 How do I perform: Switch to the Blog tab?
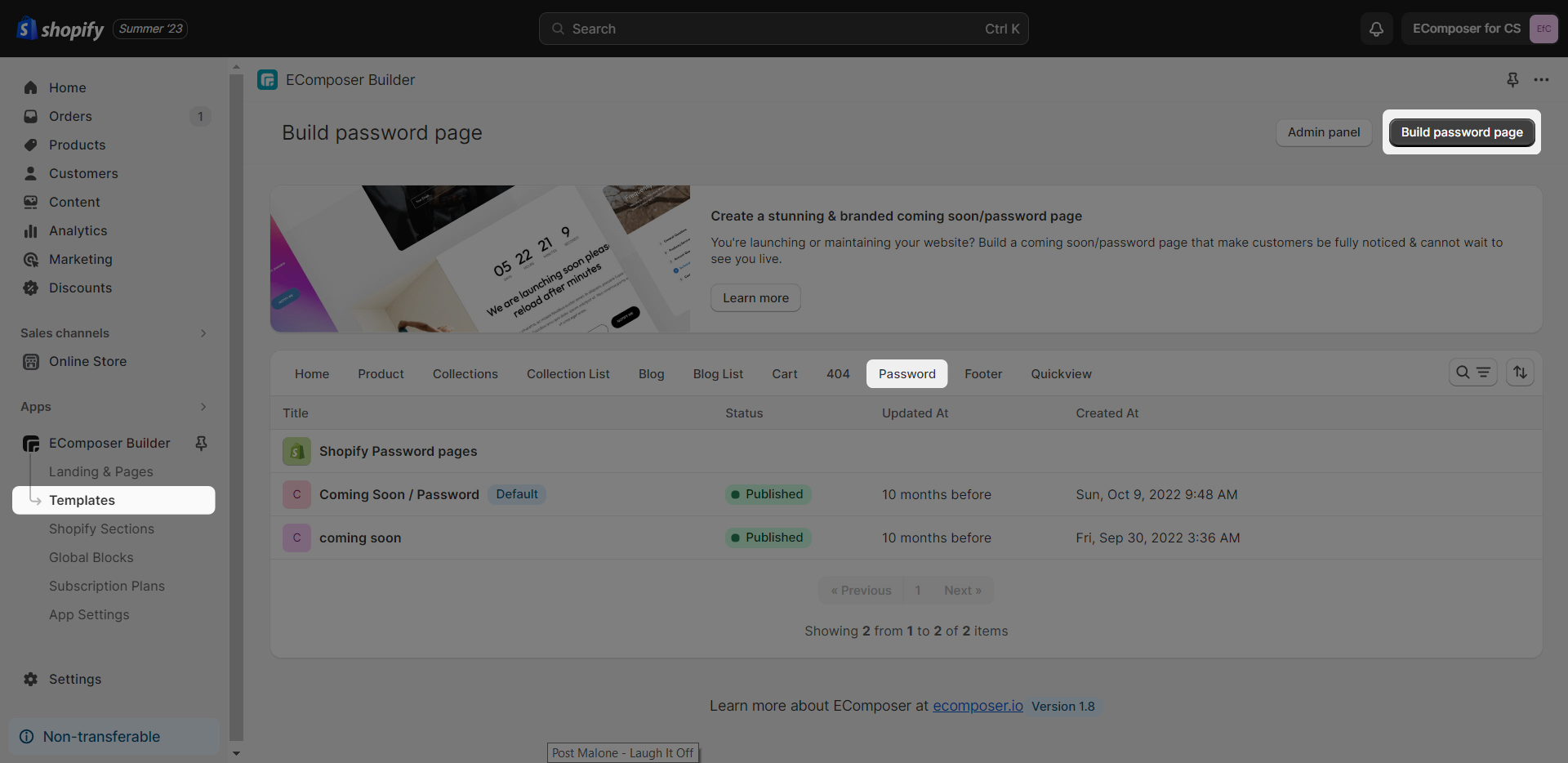652,374
